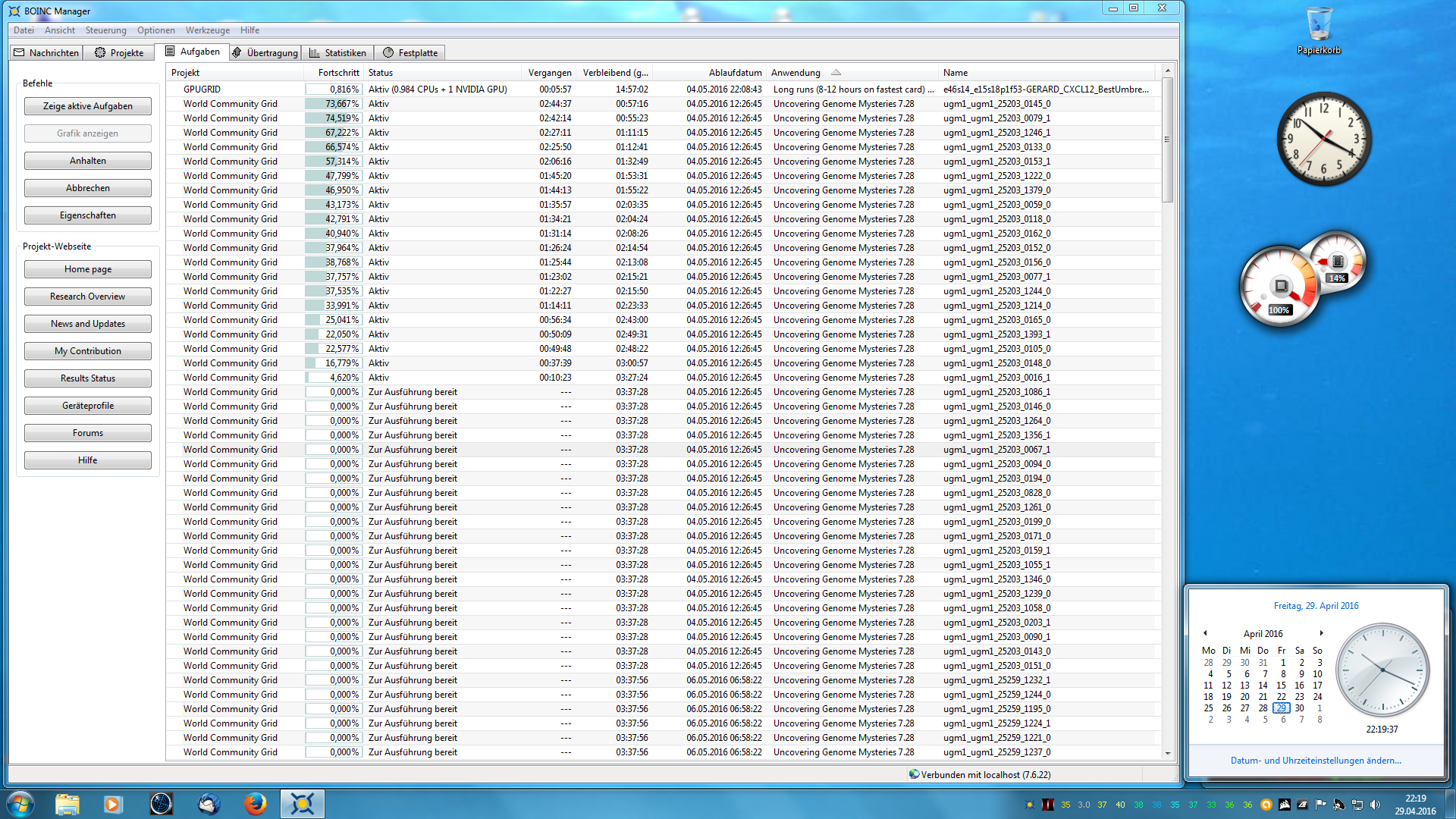Open Action Center flag tray icon
The height and width of the screenshot is (819, 1456).
[1320, 805]
